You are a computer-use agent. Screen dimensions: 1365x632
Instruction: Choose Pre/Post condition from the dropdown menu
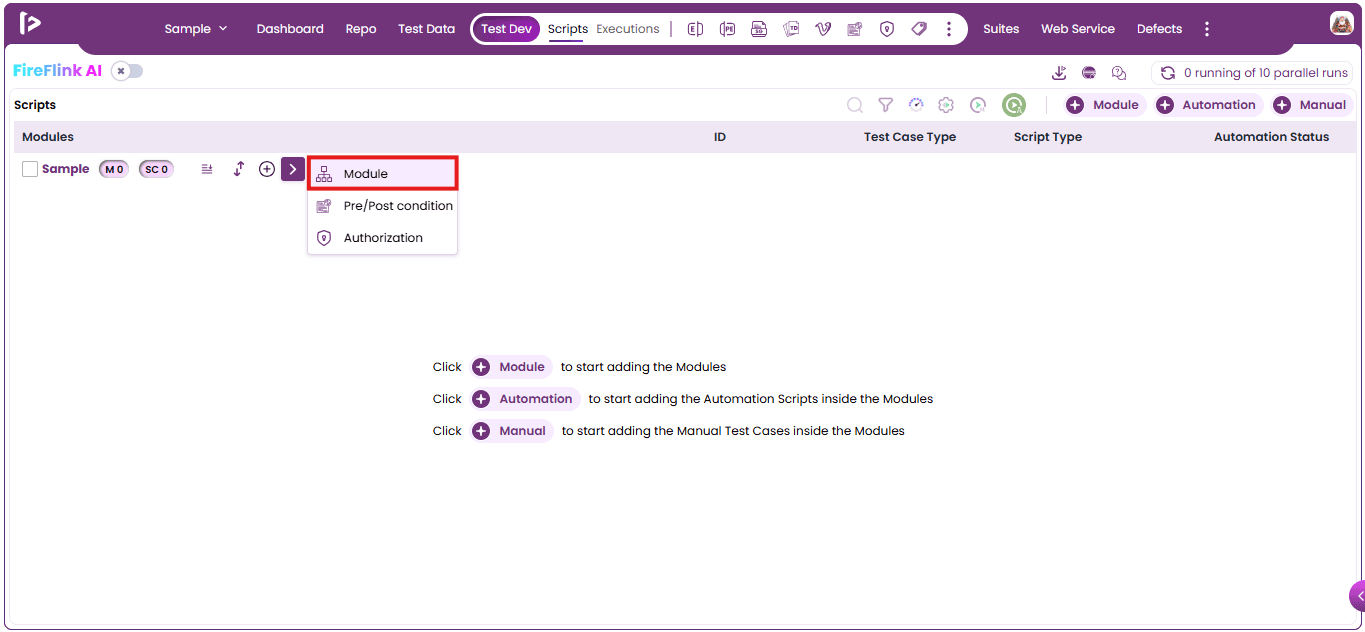(x=383, y=206)
